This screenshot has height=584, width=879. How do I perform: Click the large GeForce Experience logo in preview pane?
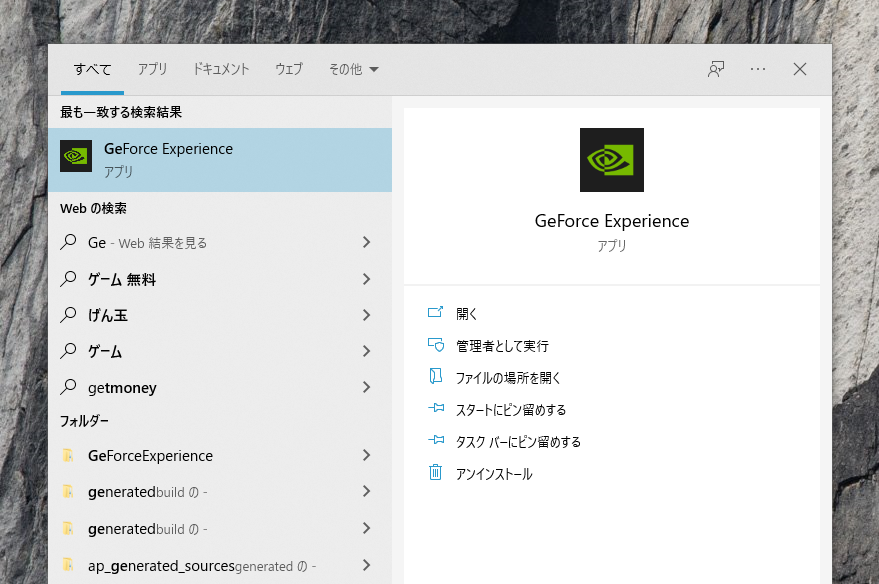[612, 160]
